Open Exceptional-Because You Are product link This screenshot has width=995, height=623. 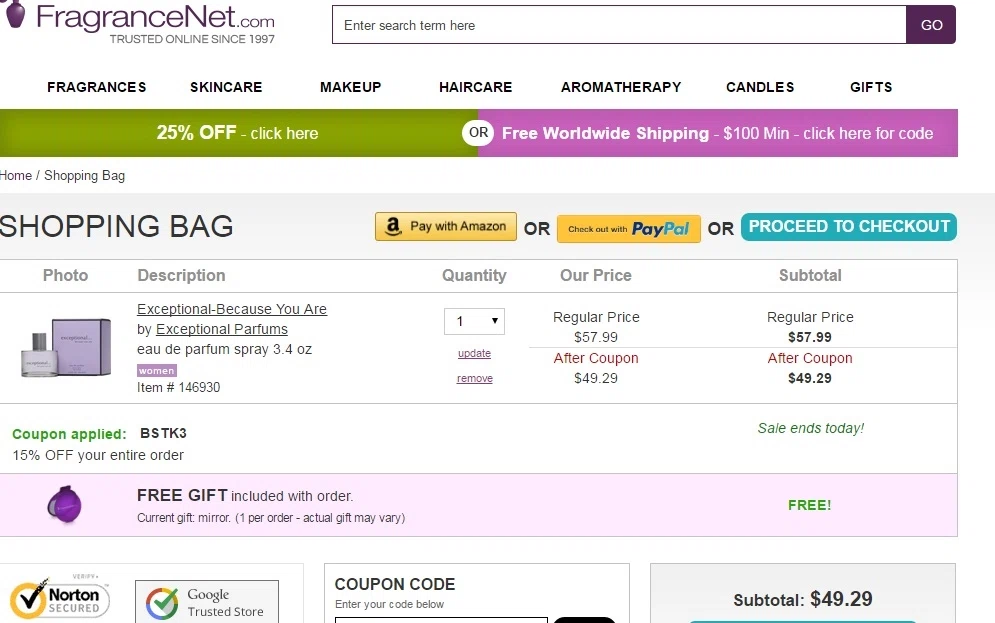point(232,309)
